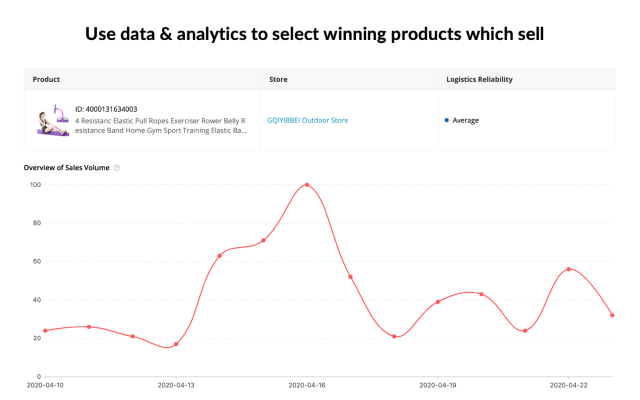Image resolution: width=640 pixels, height=400 pixels.
Task: Click the Store column header
Action: pos(279,79)
